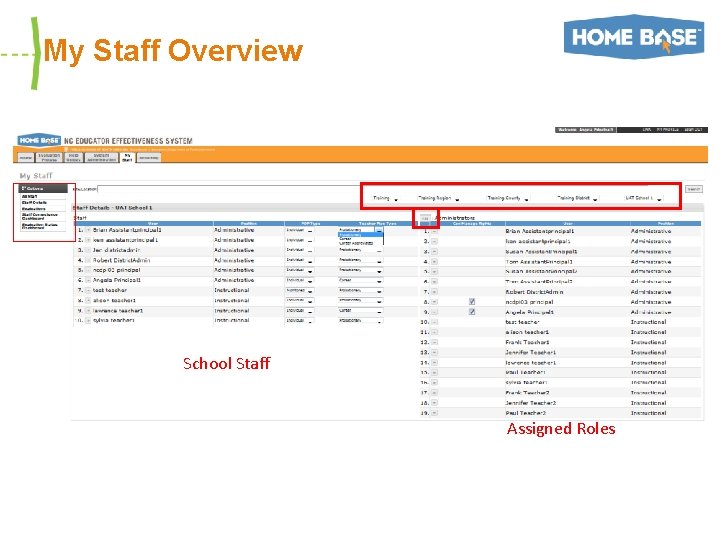Click row icon beside Brian Assistantprincipal1 in Staff list
720x540 pixels.
coord(88,230)
